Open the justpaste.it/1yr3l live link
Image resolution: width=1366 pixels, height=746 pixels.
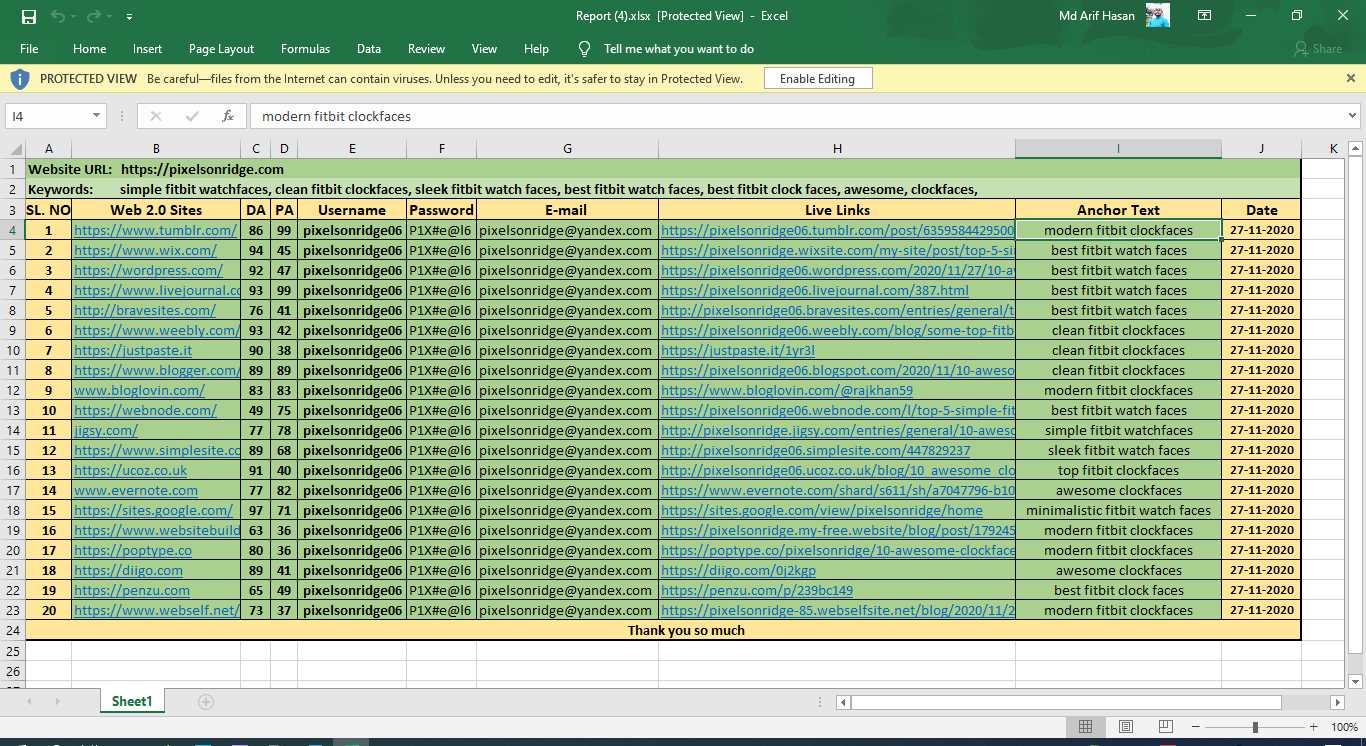[x=738, y=351]
